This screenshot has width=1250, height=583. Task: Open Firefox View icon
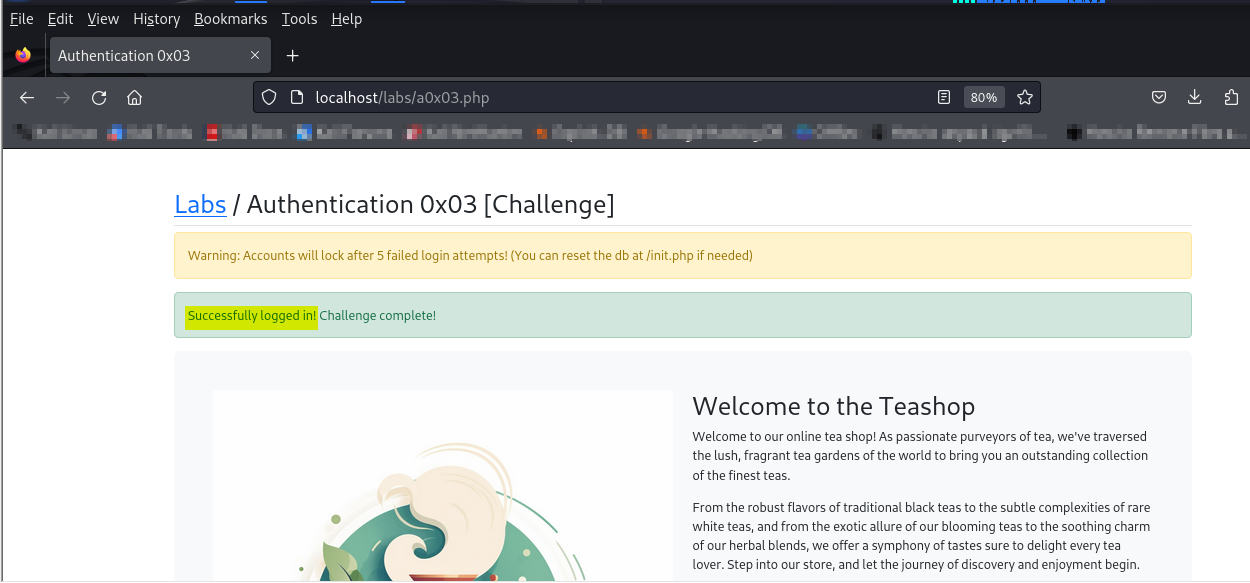(23, 55)
